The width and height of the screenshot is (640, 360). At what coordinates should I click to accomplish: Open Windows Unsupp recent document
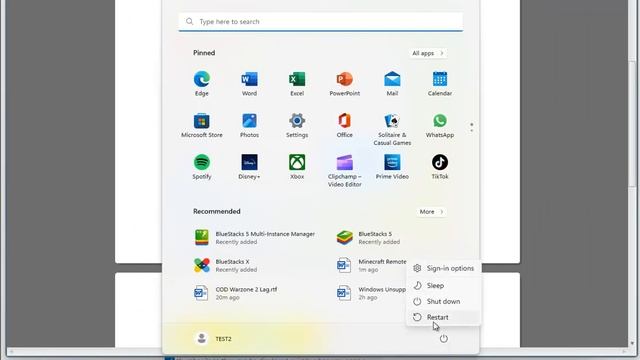(x=371, y=293)
